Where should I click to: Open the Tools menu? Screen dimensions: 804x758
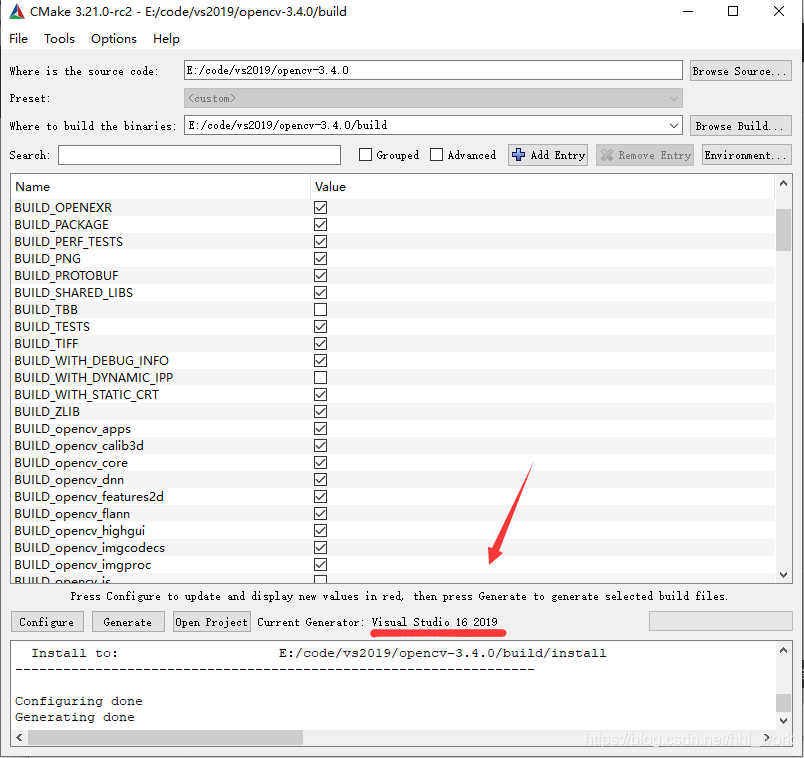click(x=59, y=38)
